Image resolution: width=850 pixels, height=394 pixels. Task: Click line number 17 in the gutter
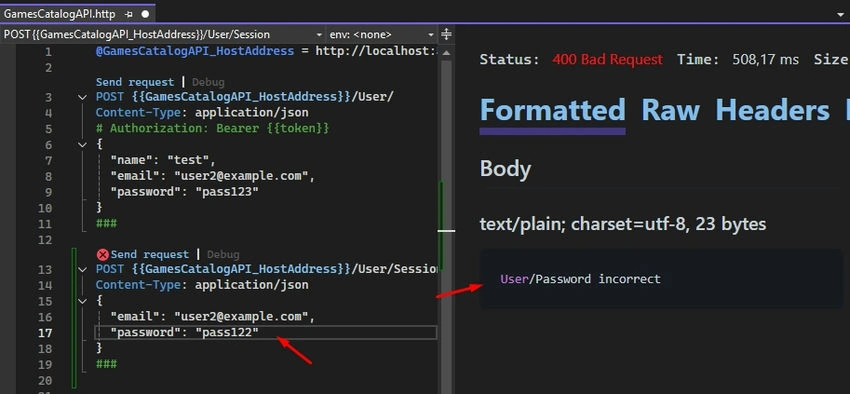pos(45,333)
